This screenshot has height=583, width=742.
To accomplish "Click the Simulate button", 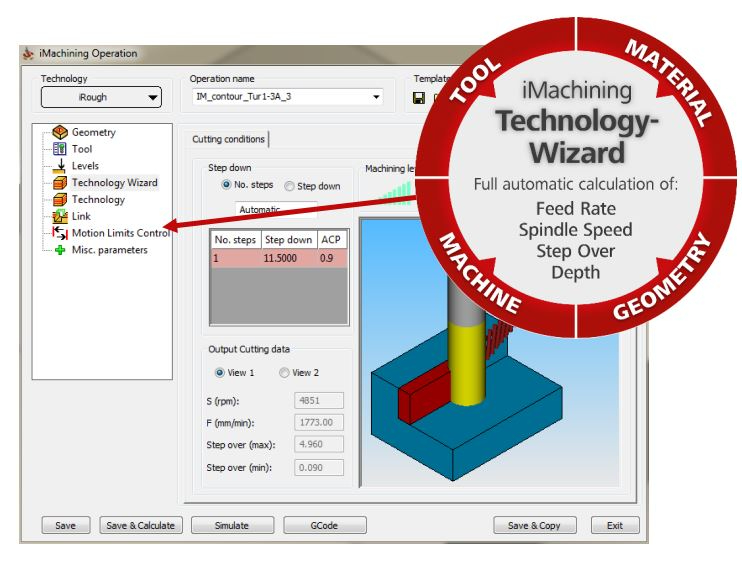I will 232,525.
